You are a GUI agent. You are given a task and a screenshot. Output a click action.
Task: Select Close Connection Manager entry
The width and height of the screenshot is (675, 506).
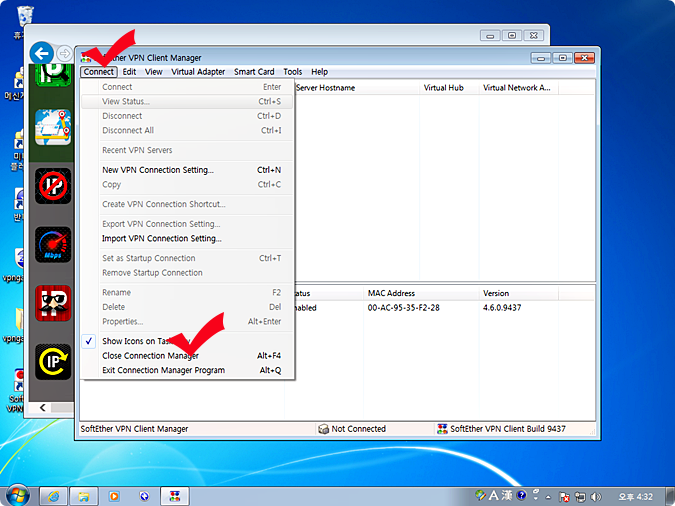click(x=188, y=356)
